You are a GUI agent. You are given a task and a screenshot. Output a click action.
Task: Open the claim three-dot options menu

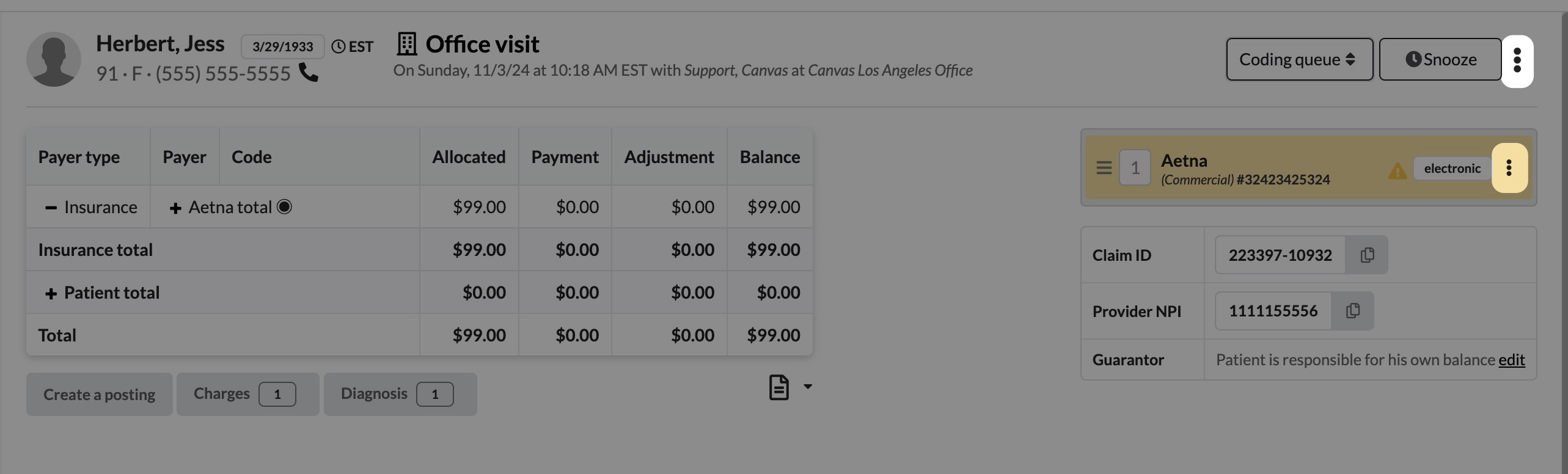tap(1517, 60)
